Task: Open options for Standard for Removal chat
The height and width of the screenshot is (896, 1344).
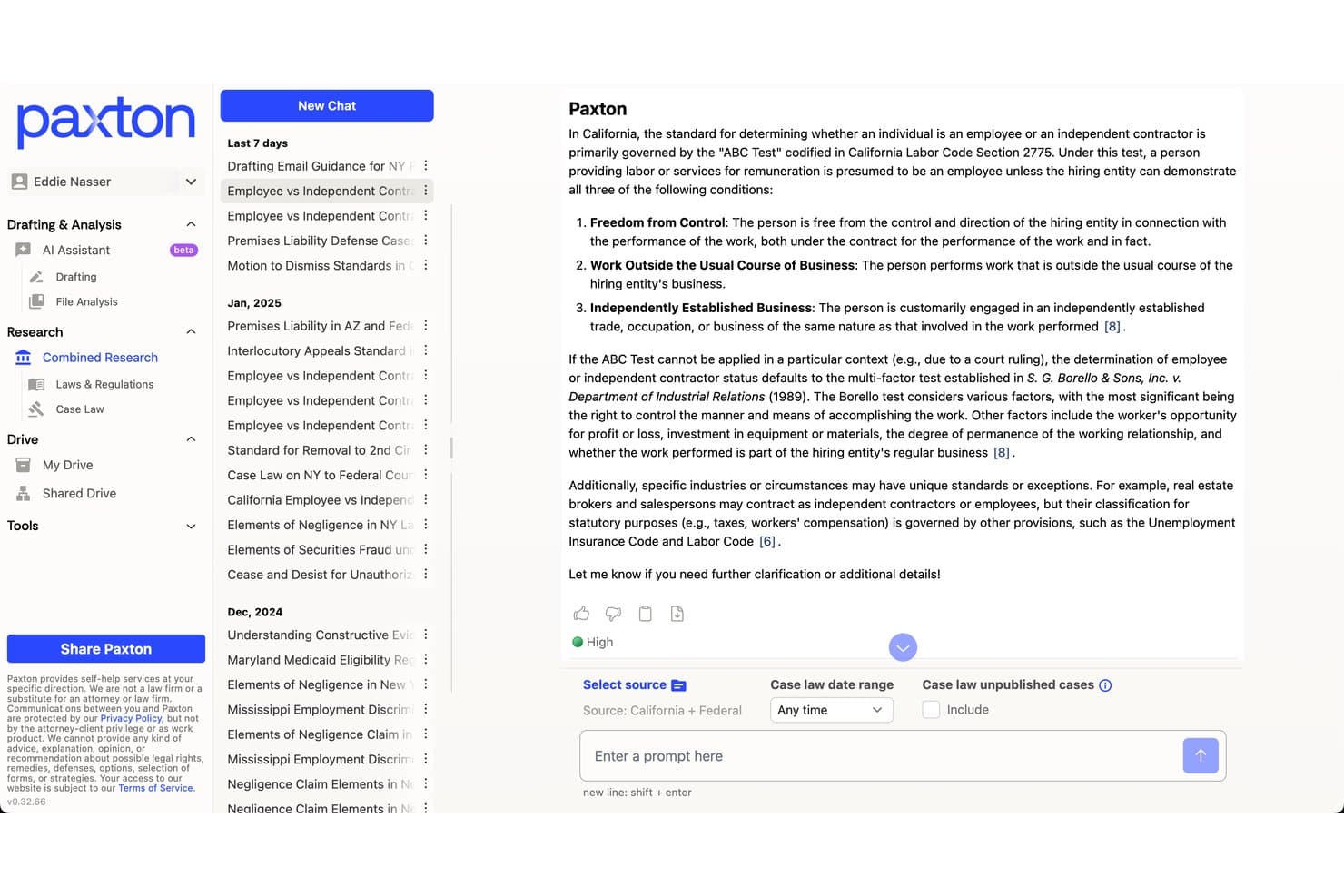Action: (x=426, y=450)
